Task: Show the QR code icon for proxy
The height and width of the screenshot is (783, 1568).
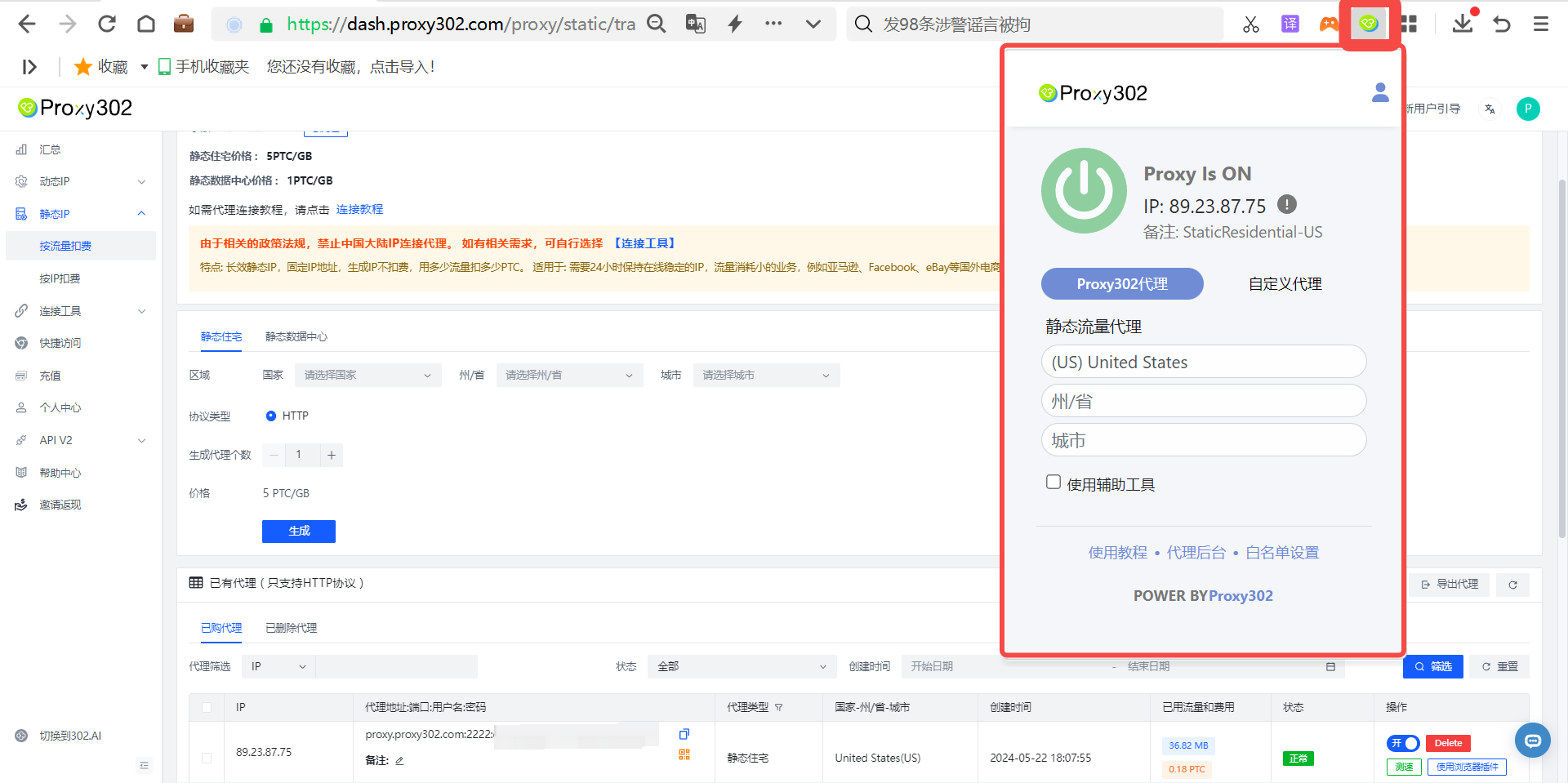Action: coord(684,754)
